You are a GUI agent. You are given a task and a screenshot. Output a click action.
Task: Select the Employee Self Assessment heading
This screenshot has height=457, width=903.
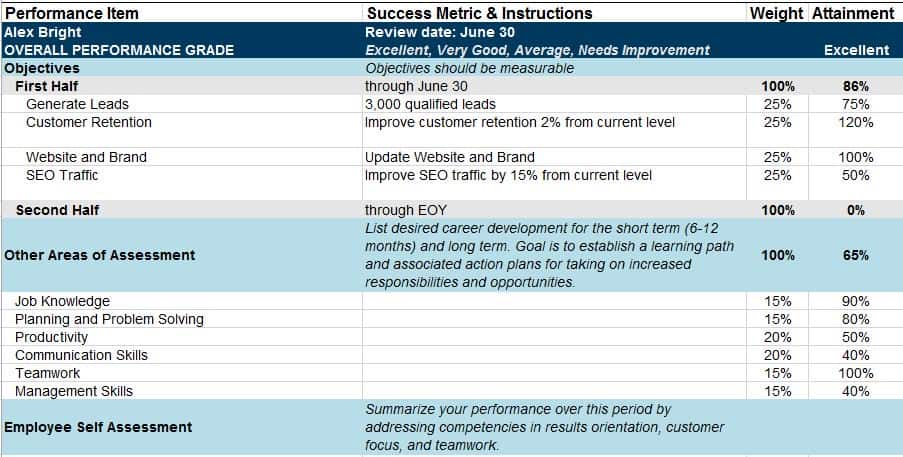pyautogui.click(x=98, y=427)
